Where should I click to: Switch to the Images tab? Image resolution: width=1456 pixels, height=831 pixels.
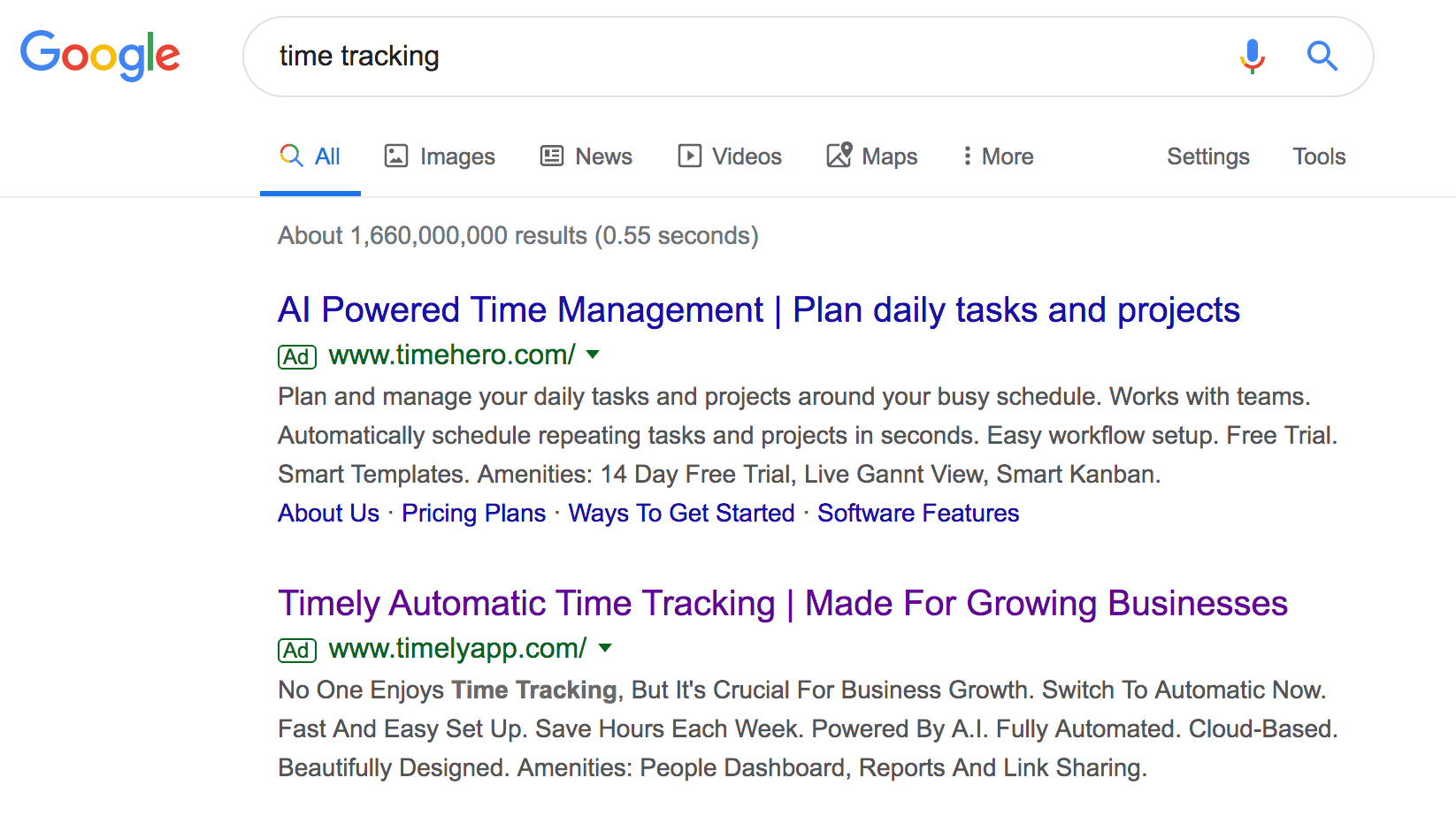440,156
